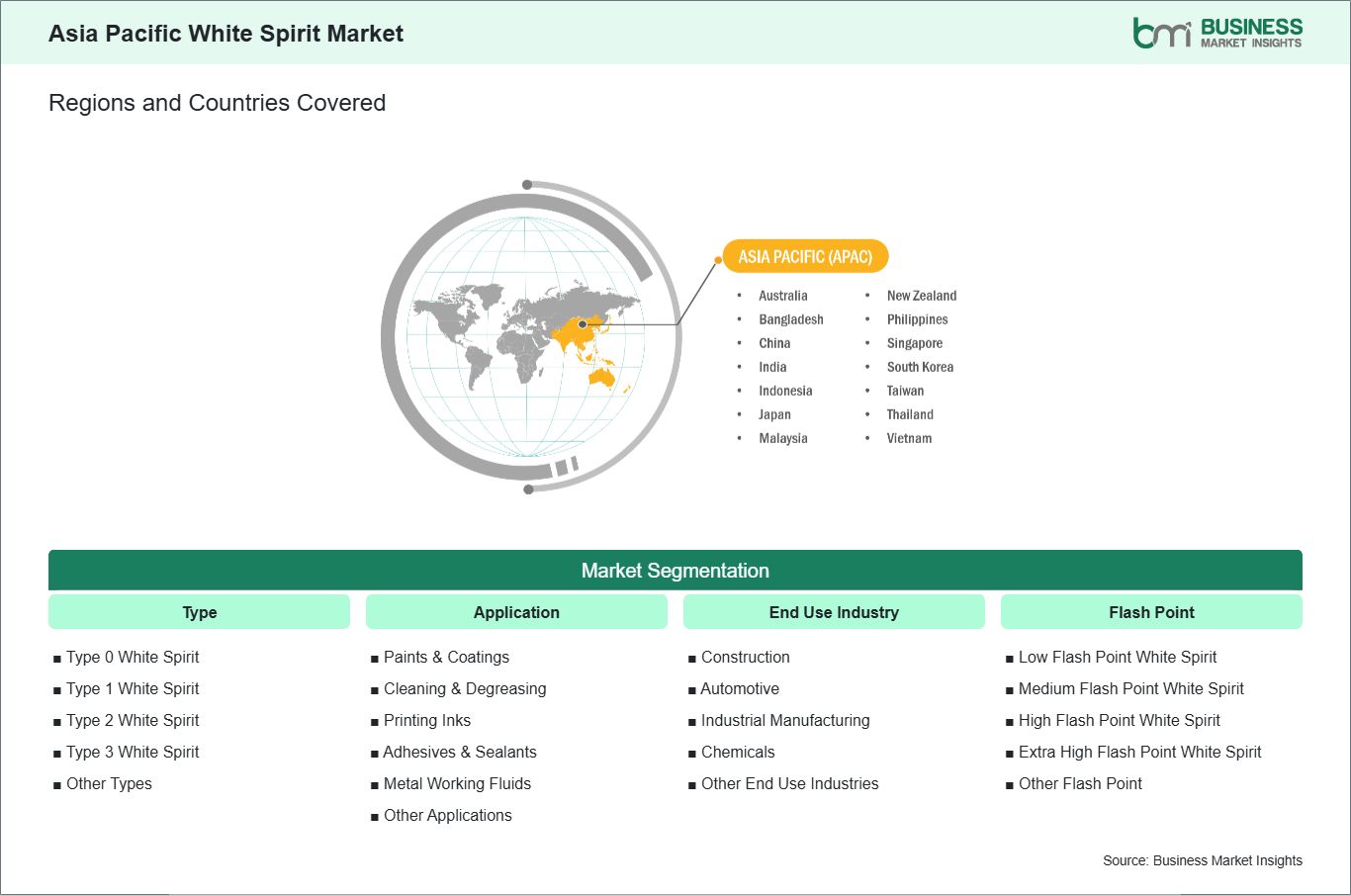The height and width of the screenshot is (896, 1351).
Task: Select China in the country list
Action: coord(774,343)
